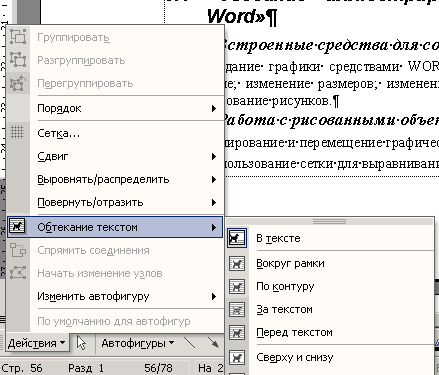439x375 pixels.
Task: Expand the arrow next to Обтекание текстом
Action: (x=214, y=227)
